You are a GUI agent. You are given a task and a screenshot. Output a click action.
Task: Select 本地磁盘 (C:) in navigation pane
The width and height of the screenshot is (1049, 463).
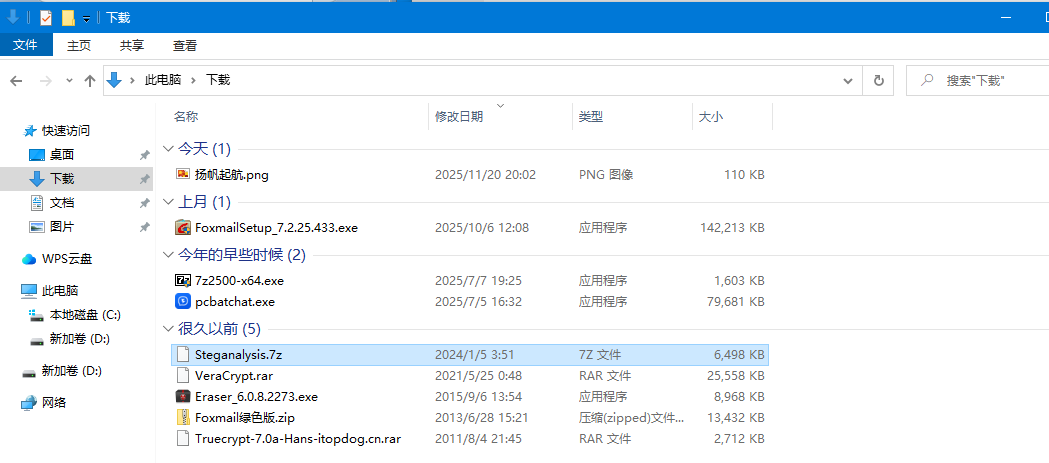pyautogui.click(x=84, y=315)
